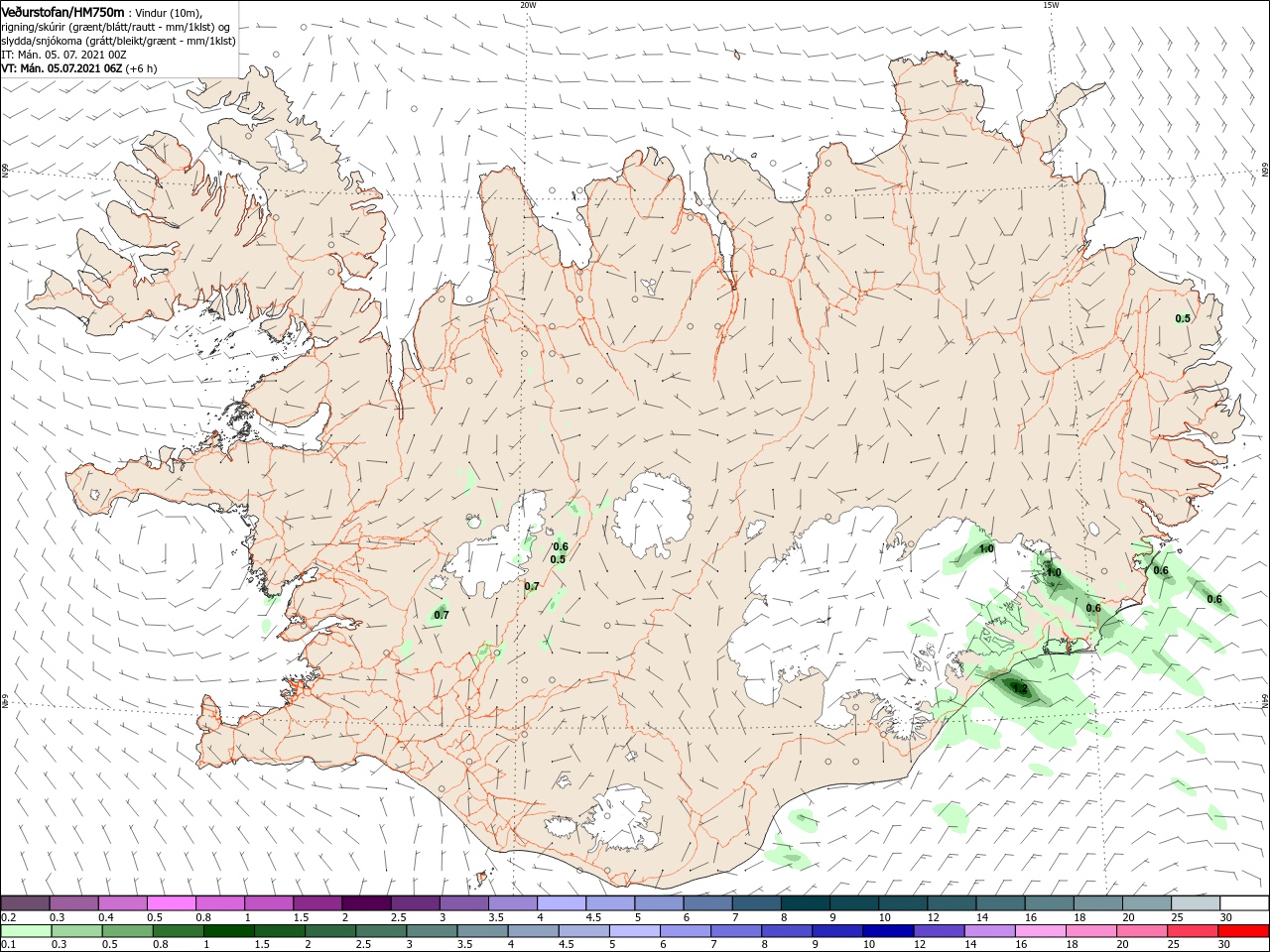Select the valid time VT 05.07.2021 06Z line

80,68
